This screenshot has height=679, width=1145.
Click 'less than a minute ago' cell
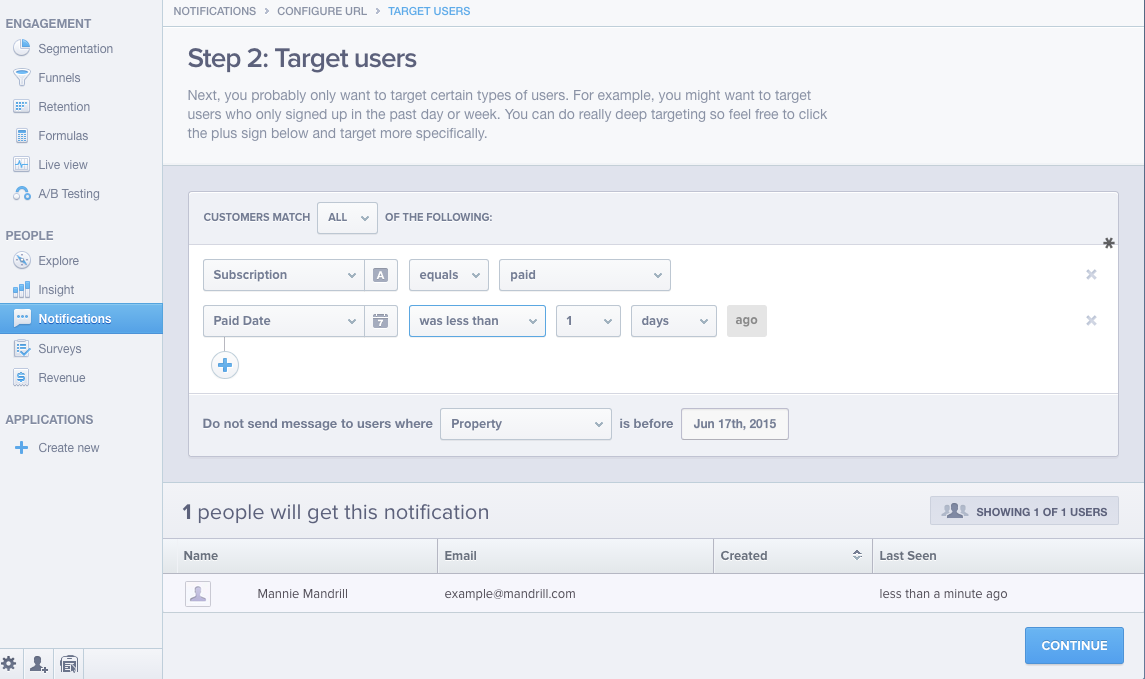coord(943,594)
